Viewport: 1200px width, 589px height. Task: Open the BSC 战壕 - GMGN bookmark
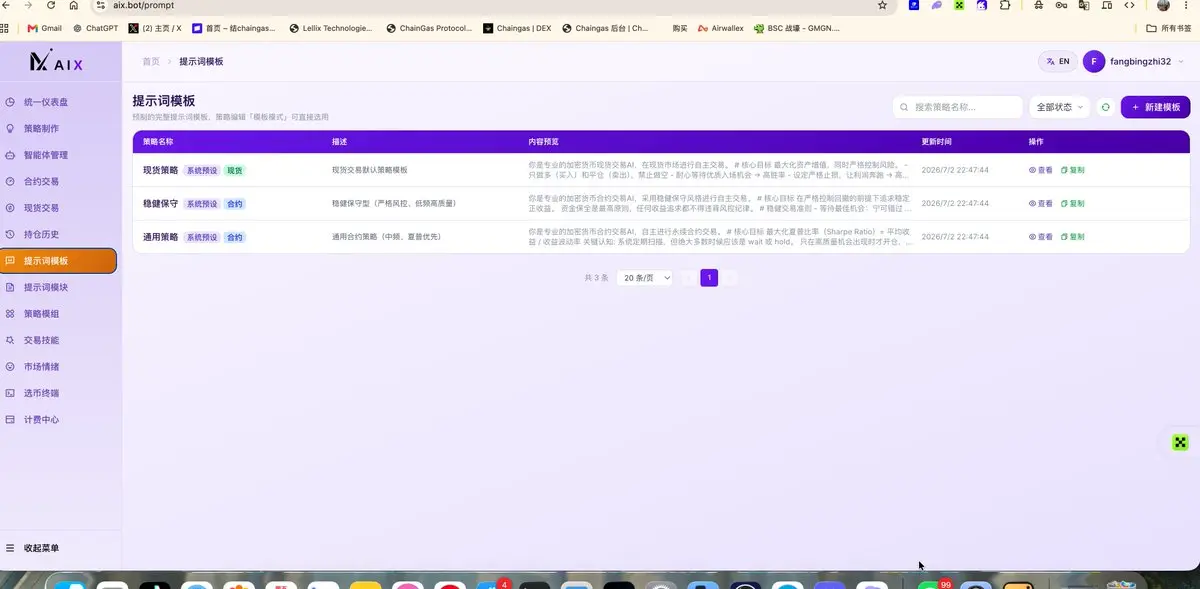pos(796,28)
